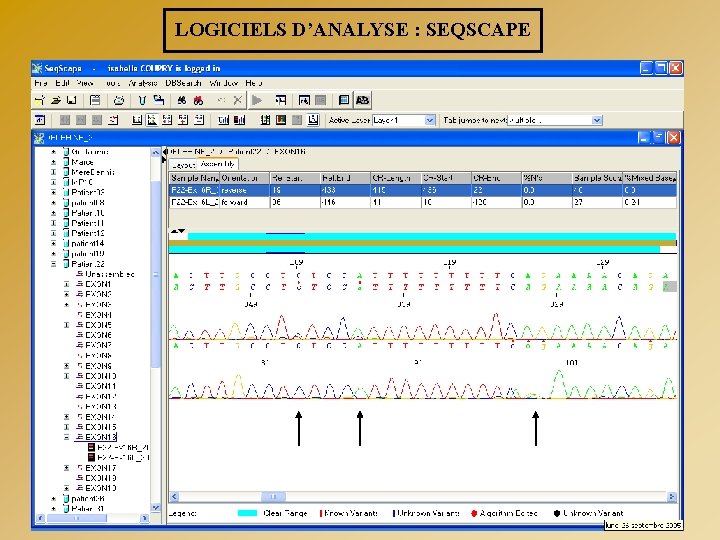
Task: Expand the EXON17 tree node
Action: click(x=67, y=468)
